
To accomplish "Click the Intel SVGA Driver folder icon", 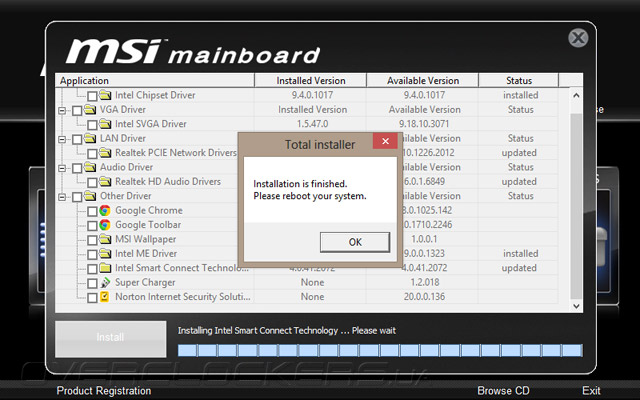I will pyautogui.click(x=105, y=123).
